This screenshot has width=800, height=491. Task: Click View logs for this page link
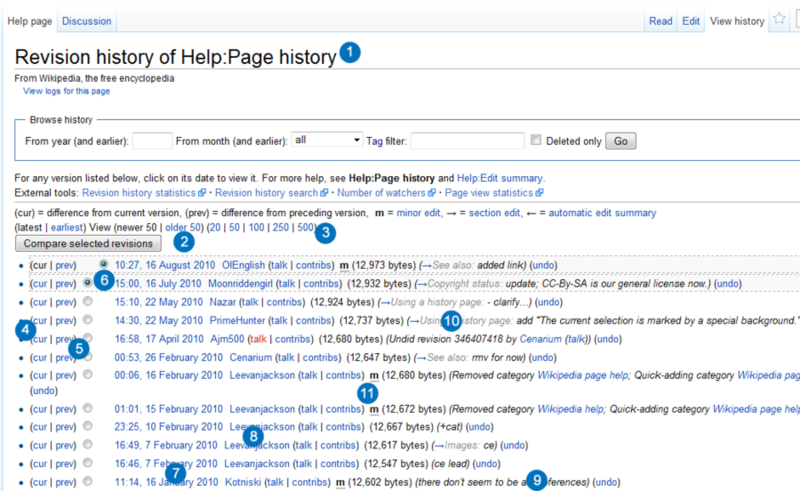(66, 91)
